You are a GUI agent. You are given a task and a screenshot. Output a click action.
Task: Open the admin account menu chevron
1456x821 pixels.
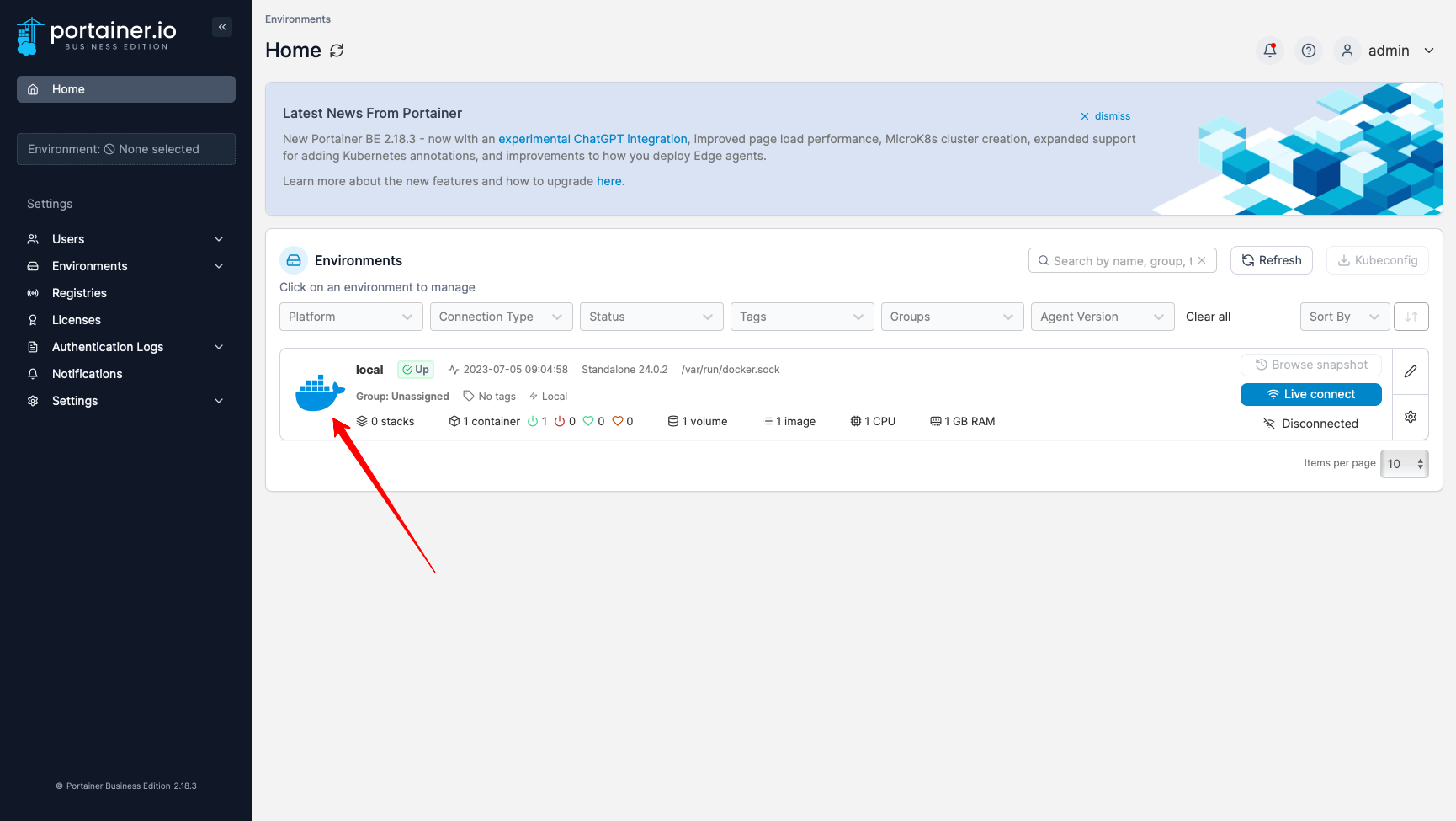click(x=1429, y=51)
